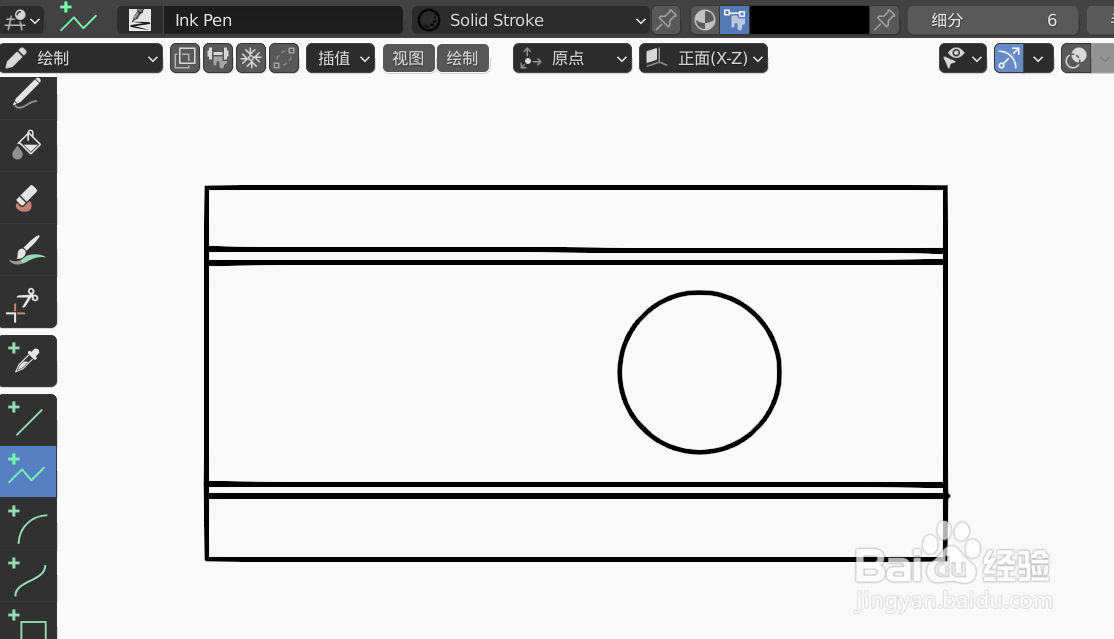Open the 正面(X-Z) drawing plane dropdown
1114x639 pixels.
tap(703, 58)
